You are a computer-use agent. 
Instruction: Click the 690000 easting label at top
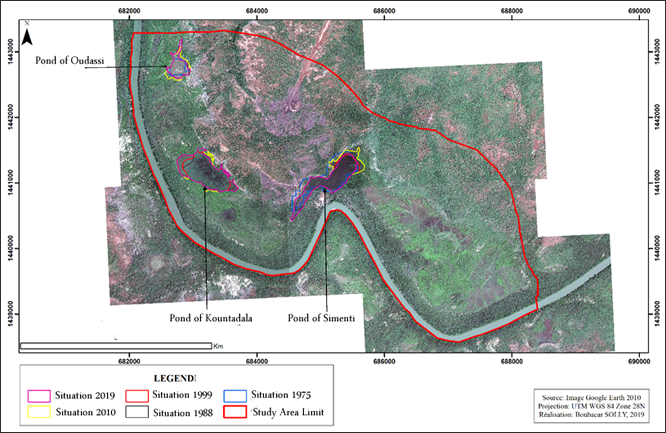[x=639, y=11]
